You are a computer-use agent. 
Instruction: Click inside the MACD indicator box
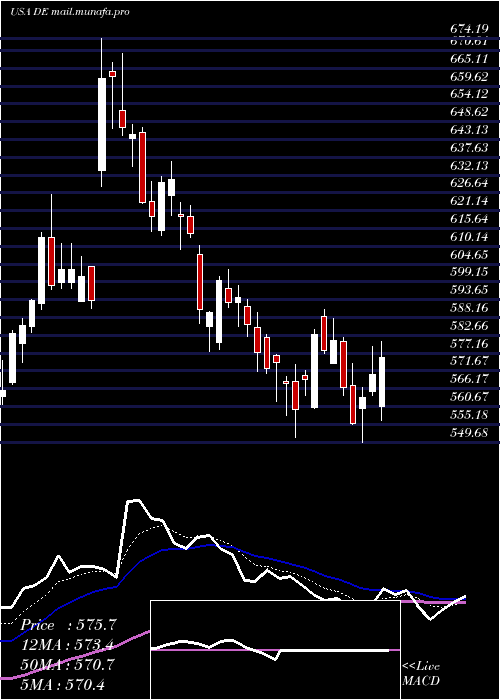(x=275, y=650)
